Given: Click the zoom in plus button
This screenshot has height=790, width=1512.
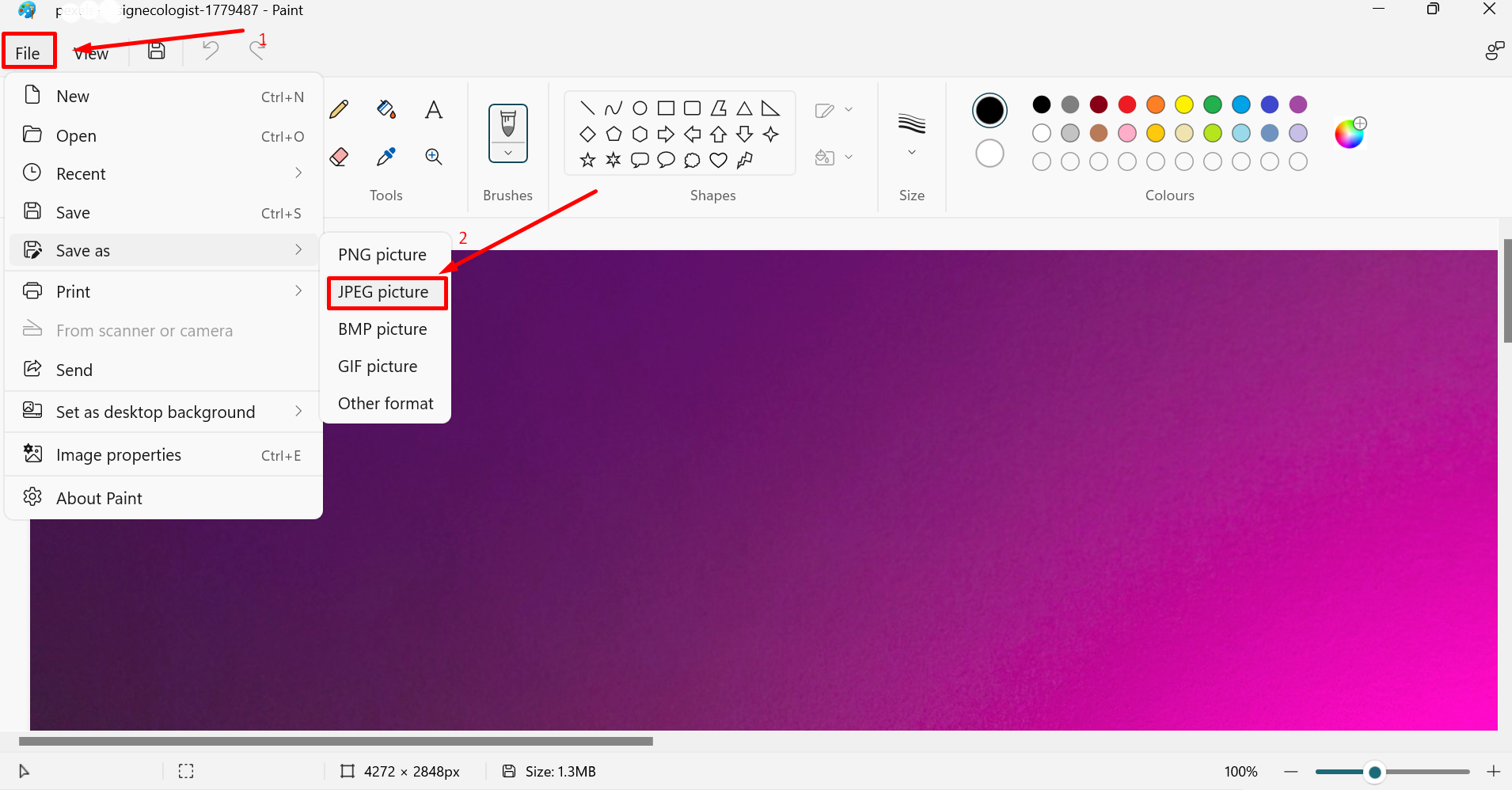Looking at the screenshot, I should [x=1494, y=771].
